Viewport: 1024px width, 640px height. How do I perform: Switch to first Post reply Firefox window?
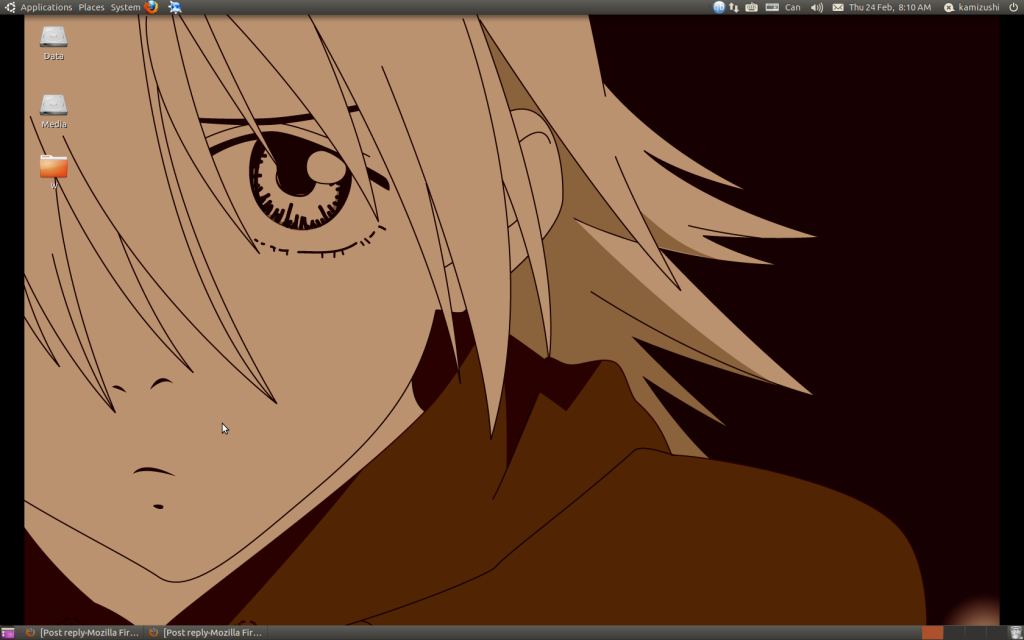[x=82, y=632]
